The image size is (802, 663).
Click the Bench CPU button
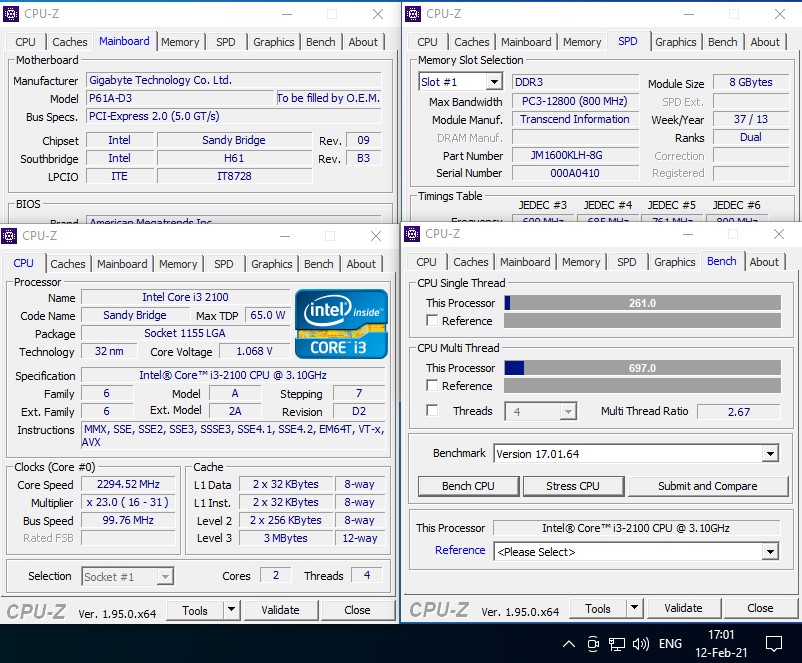(468, 486)
